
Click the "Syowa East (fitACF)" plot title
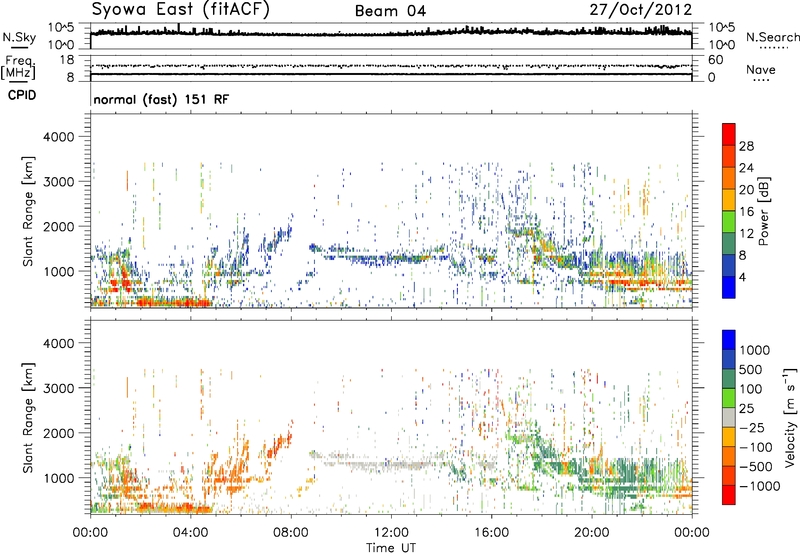(x=180, y=9)
